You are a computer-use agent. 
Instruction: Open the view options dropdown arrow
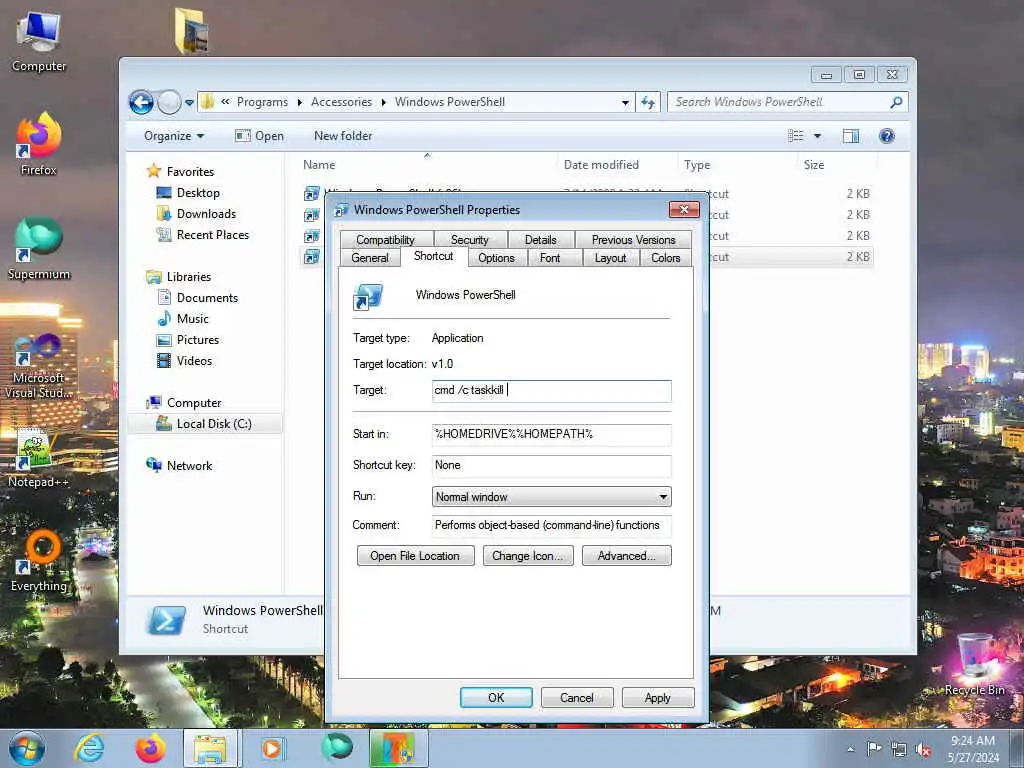click(x=817, y=136)
